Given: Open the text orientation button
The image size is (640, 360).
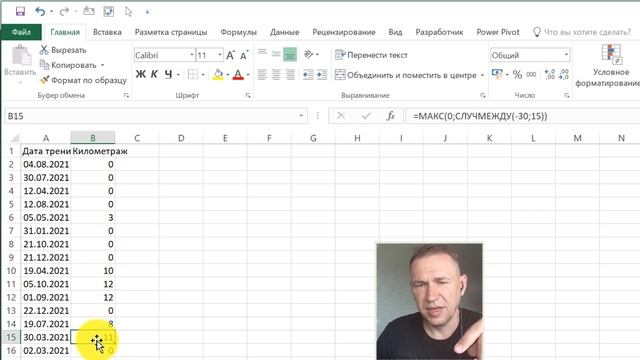Looking at the screenshot, I should (x=309, y=55).
